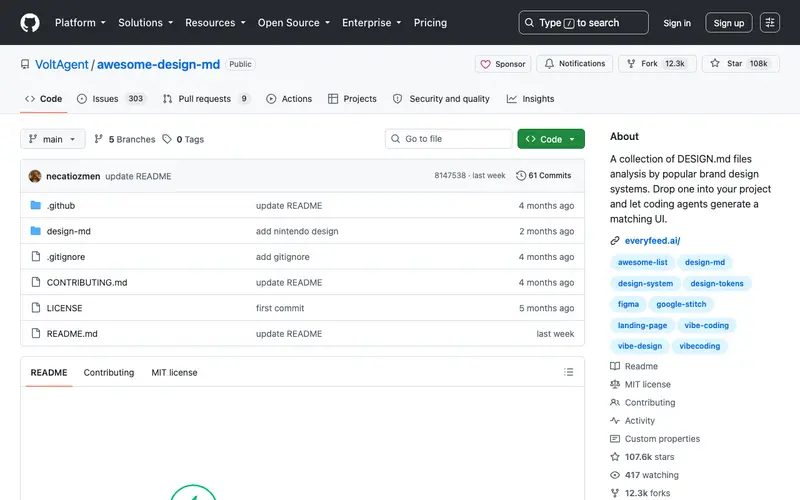The image size is (800, 500).
Task: Select the landing-page topic tag
Action: [642, 325]
